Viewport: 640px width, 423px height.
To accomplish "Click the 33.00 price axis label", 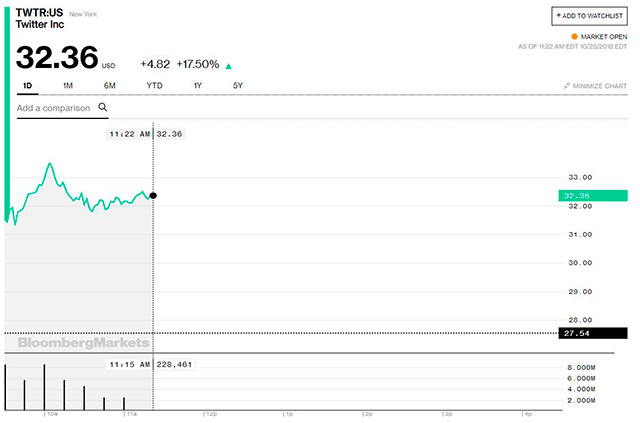I will pyautogui.click(x=580, y=177).
